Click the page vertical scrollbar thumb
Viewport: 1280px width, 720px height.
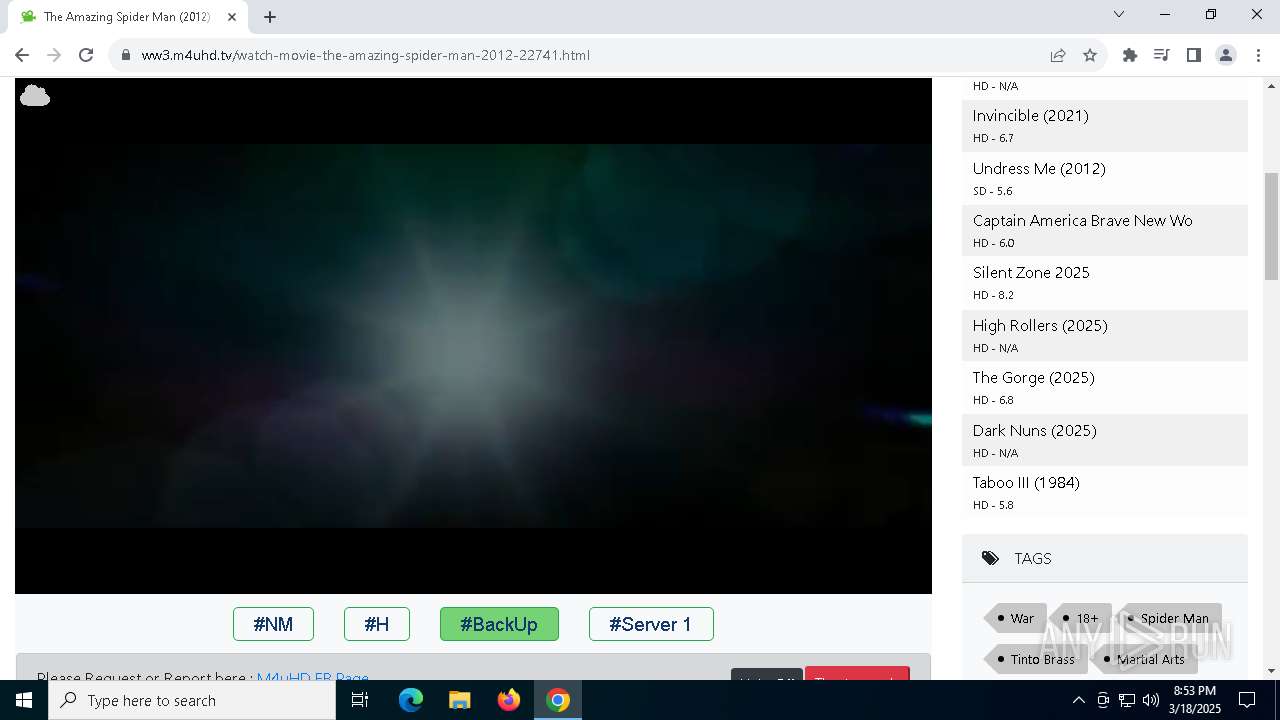[x=1271, y=226]
